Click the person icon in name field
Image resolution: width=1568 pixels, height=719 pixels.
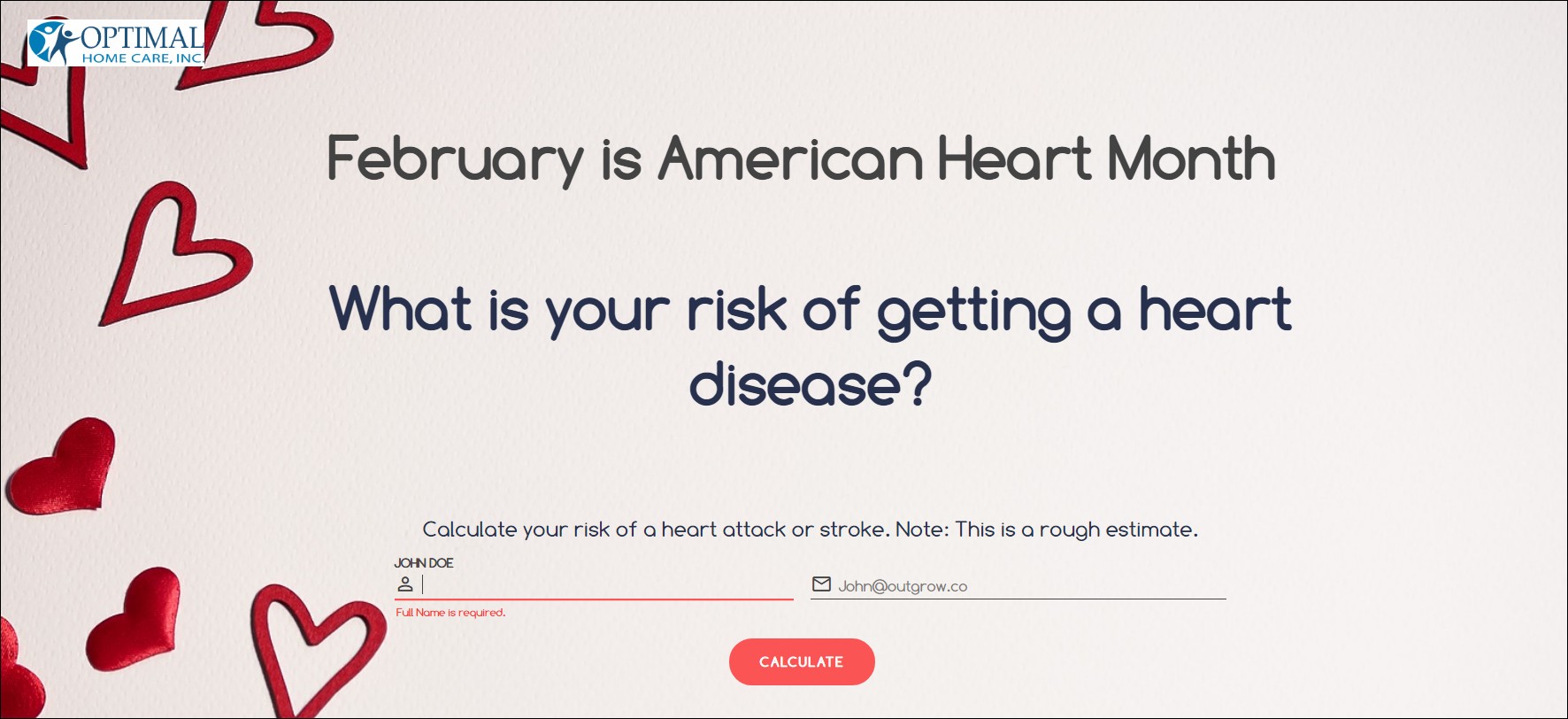click(x=405, y=584)
